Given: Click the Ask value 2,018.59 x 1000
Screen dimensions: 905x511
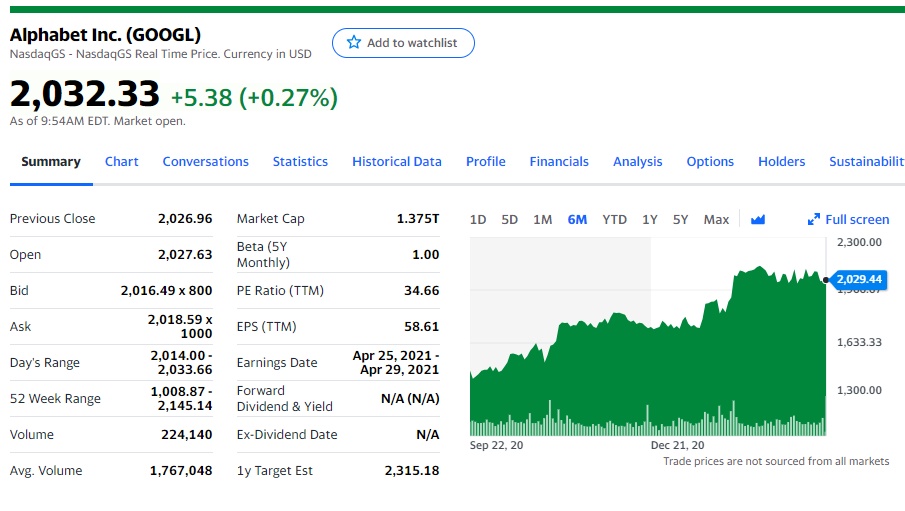Looking at the screenshot, I should coord(180,326).
